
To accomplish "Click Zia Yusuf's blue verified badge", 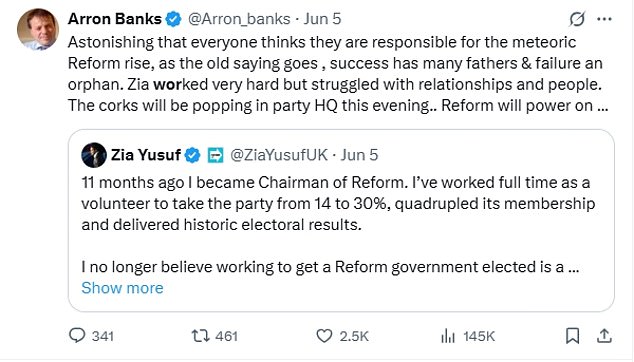I will (x=192, y=155).
